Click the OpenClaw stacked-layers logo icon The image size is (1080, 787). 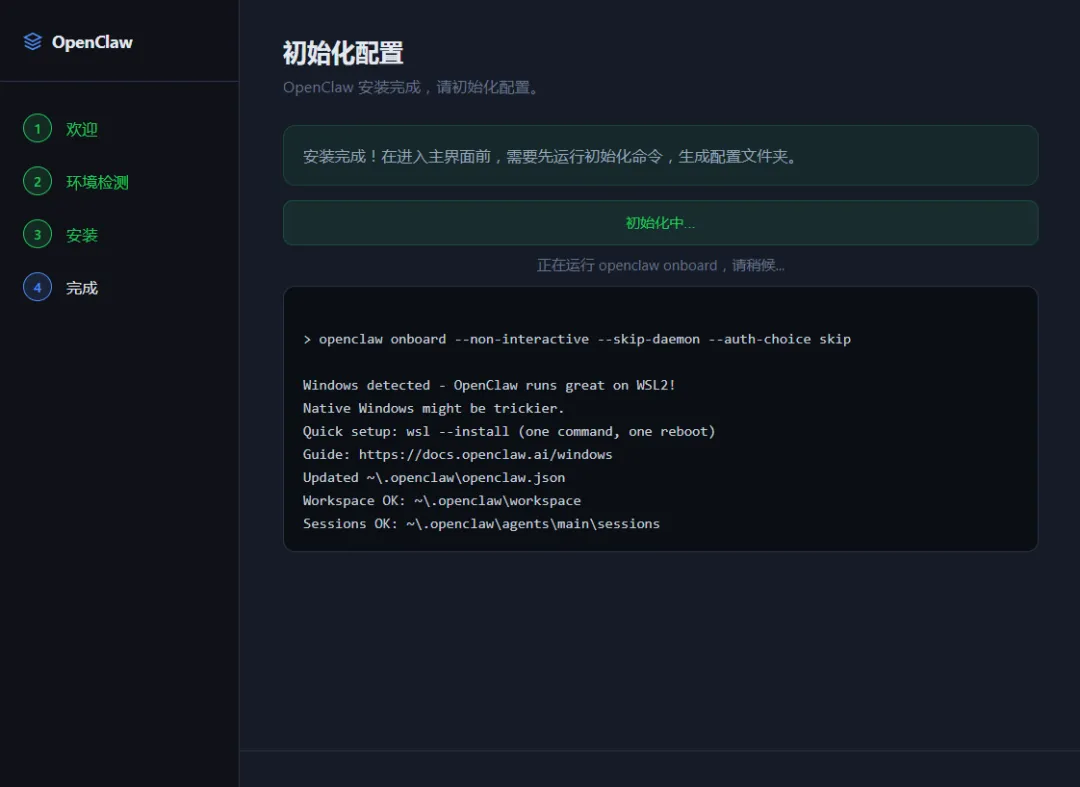point(32,42)
